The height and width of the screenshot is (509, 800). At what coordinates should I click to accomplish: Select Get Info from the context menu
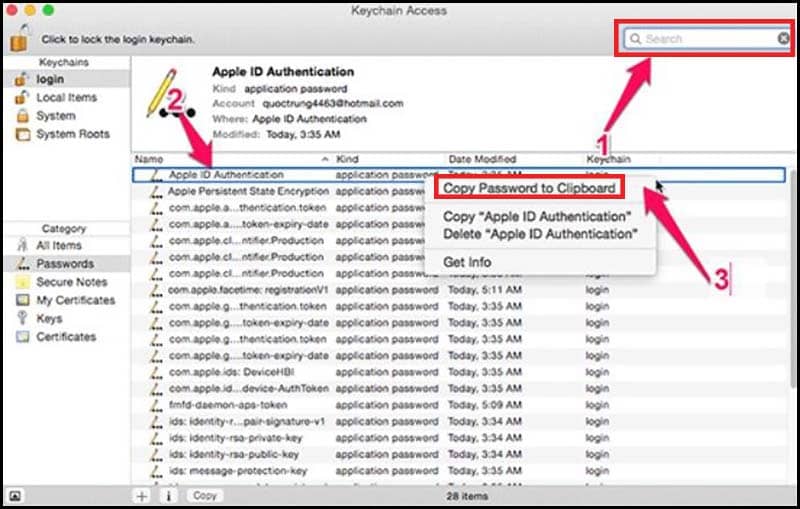tap(467, 262)
